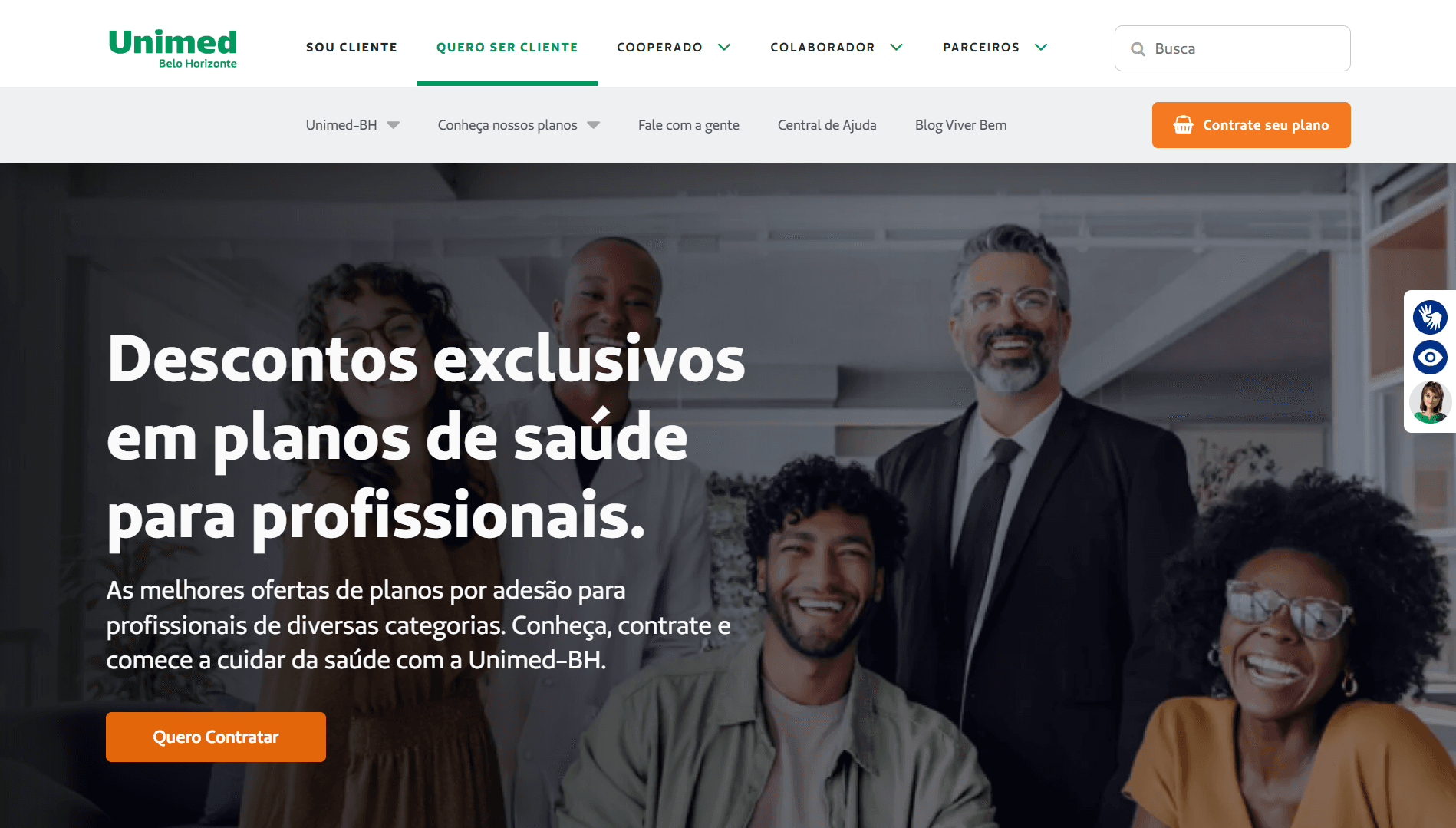The height and width of the screenshot is (828, 1456).
Task: Open the Fale com a gente link
Action: (x=688, y=125)
